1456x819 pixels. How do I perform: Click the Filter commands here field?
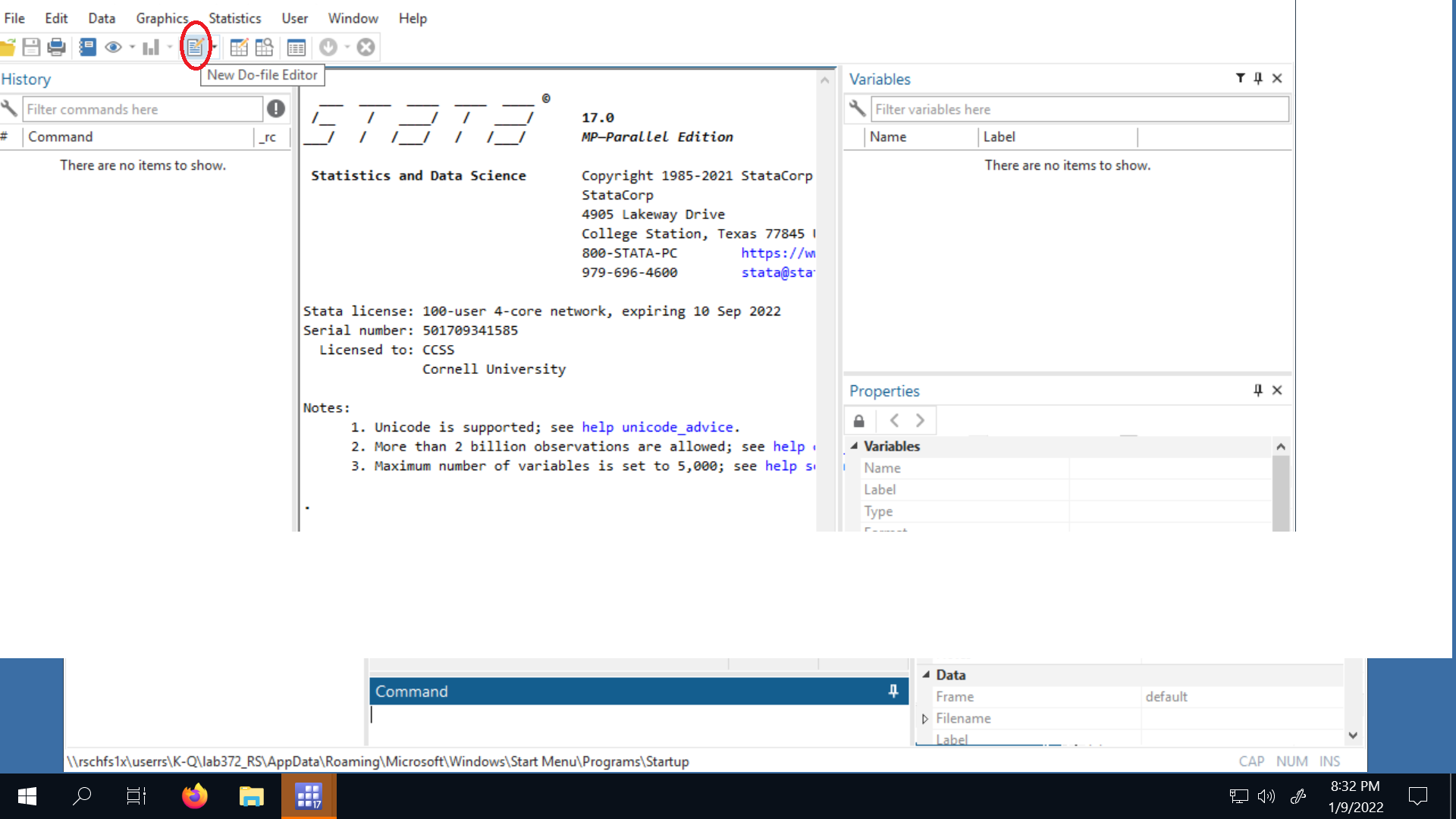click(x=143, y=109)
